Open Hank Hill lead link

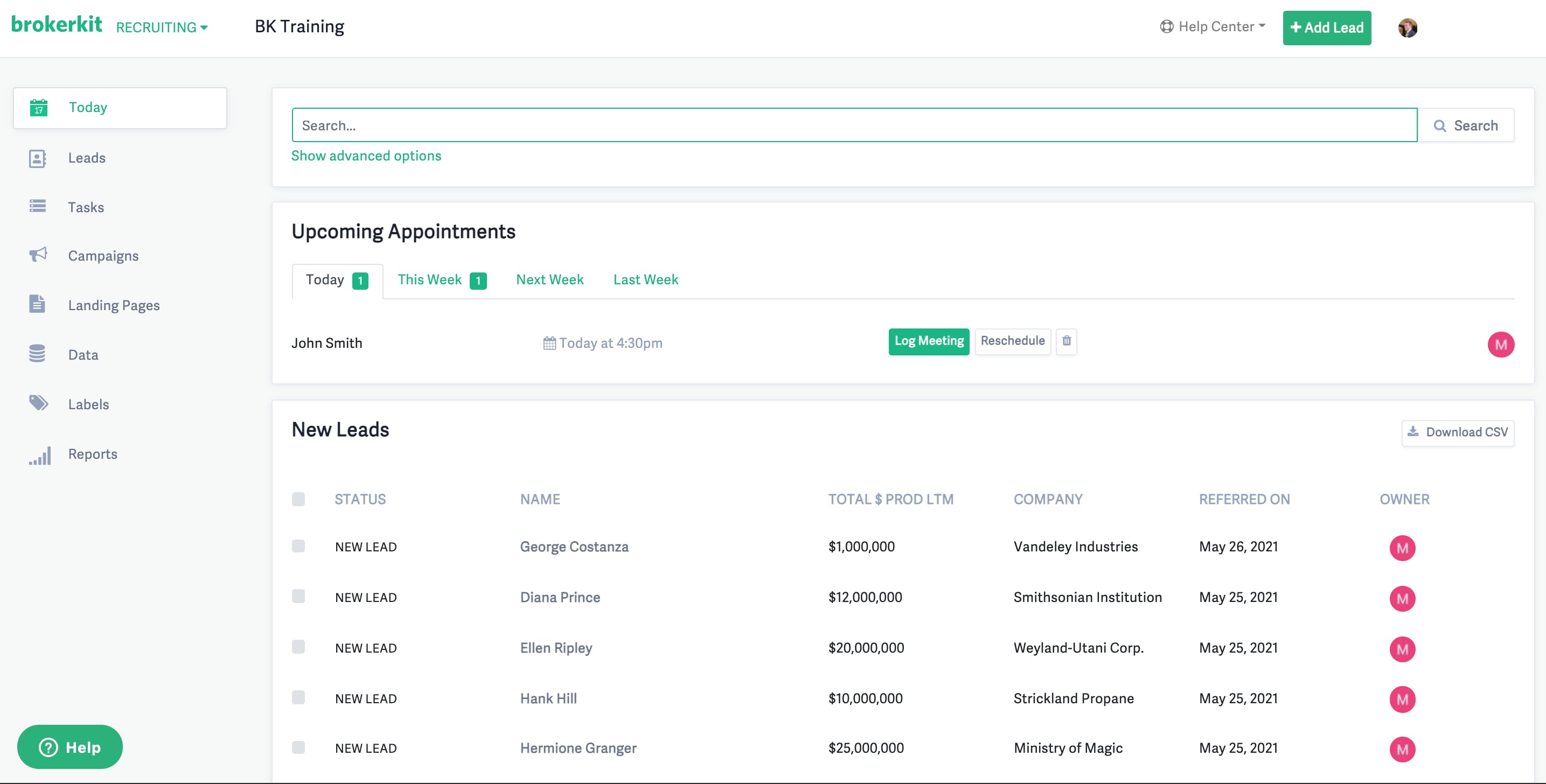pos(548,699)
